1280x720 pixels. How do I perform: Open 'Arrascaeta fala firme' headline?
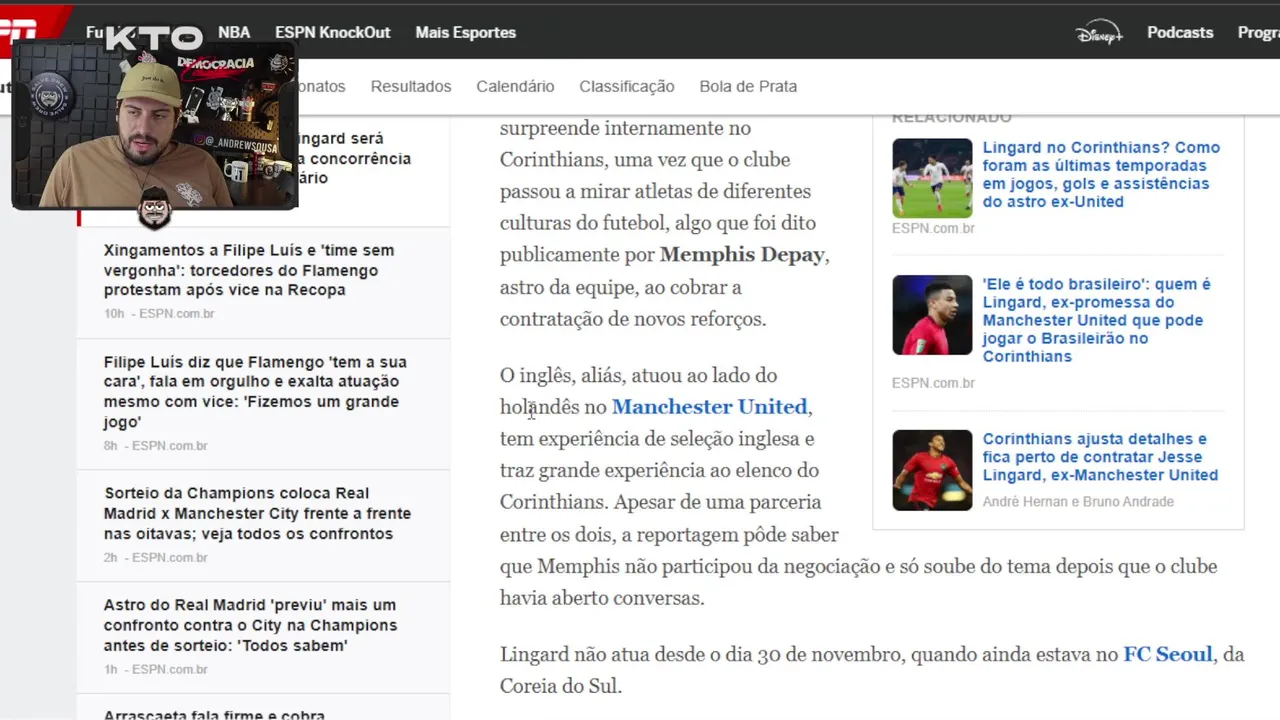pos(214,714)
